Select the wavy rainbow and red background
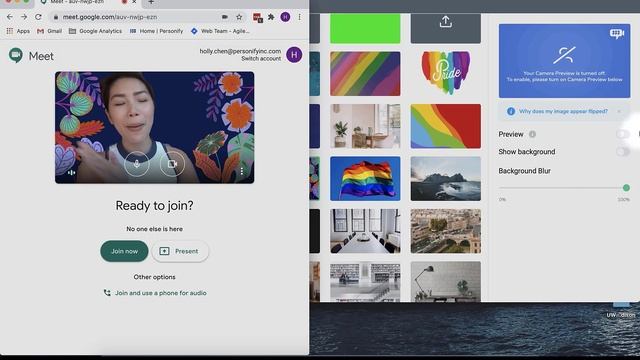The image size is (640, 360). (x=445, y=126)
